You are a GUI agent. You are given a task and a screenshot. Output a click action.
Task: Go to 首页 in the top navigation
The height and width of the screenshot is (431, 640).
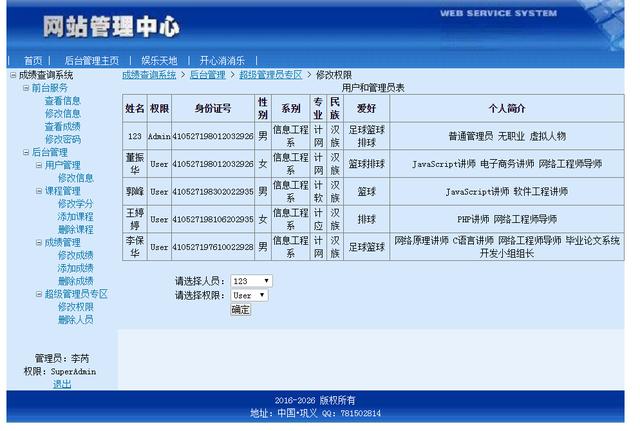click(x=33, y=60)
